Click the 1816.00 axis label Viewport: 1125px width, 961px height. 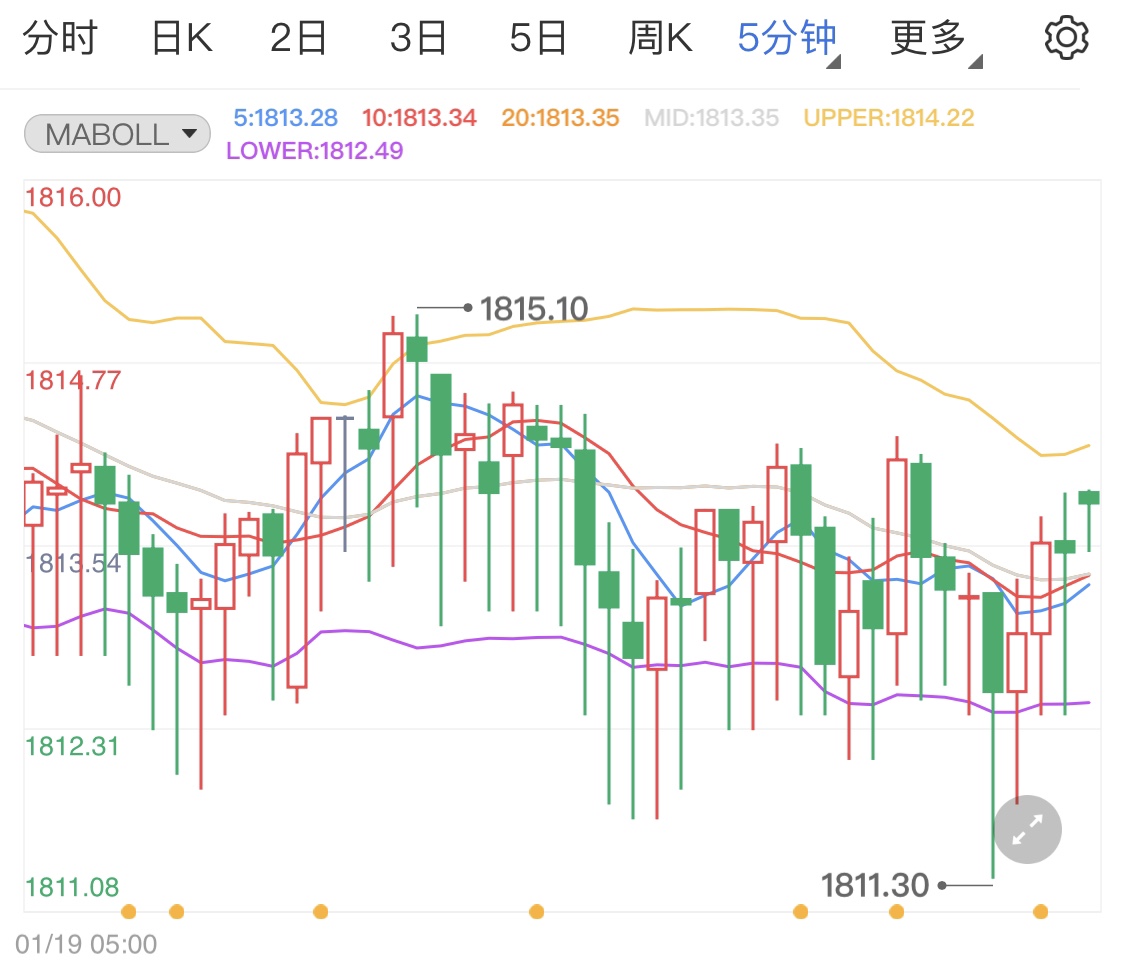pos(73,197)
